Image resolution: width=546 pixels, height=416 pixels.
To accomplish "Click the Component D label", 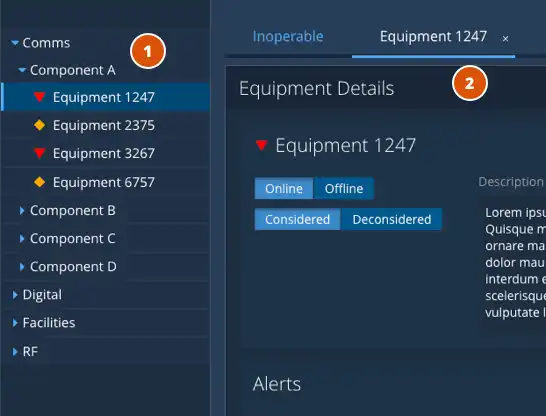I will 73,267.
